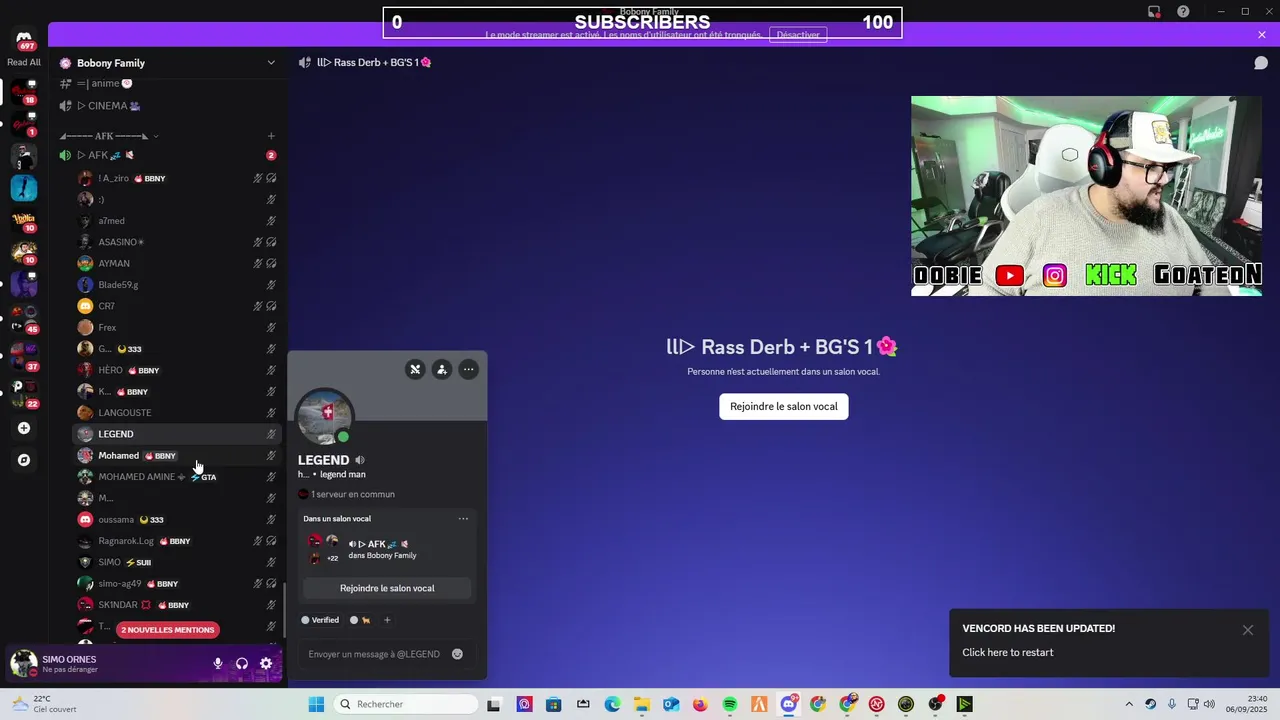This screenshot has height=720, width=1280.
Task: Open chat panel icon in channel header
Action: point(1261,63)
